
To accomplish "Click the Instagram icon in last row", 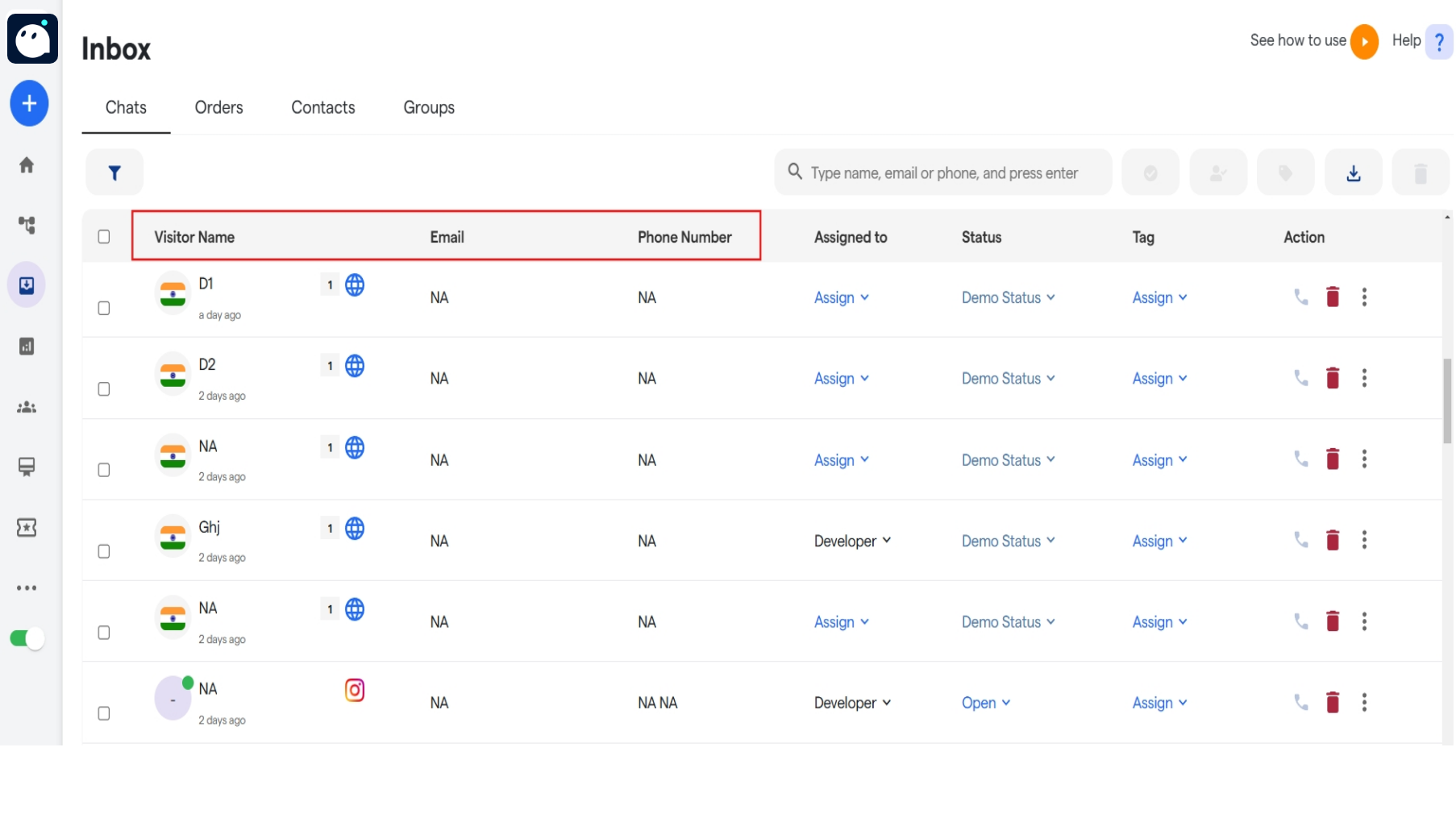I will [x=355, y=690].
